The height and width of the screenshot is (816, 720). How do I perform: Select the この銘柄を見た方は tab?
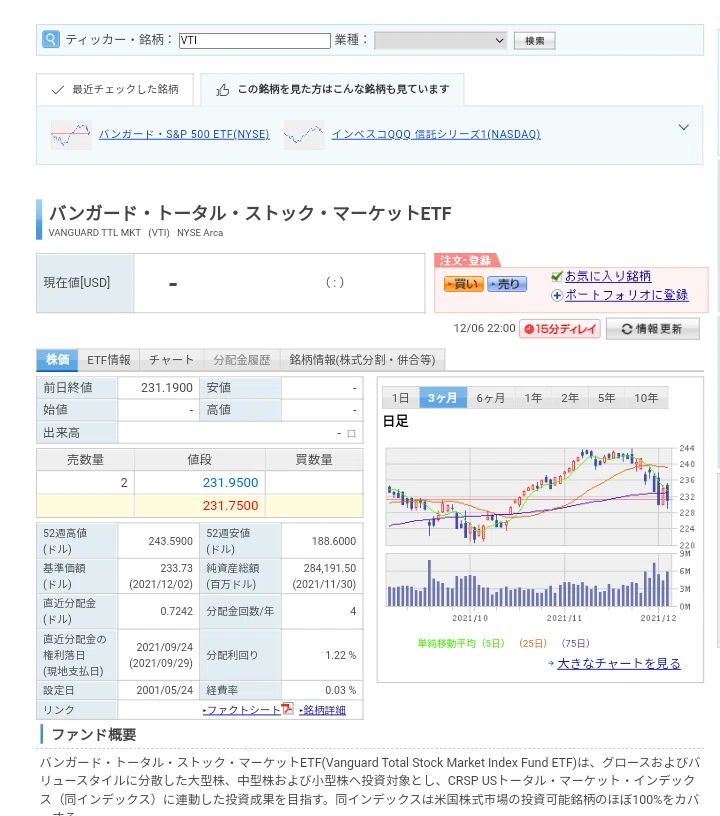click(x=332, y=90)
